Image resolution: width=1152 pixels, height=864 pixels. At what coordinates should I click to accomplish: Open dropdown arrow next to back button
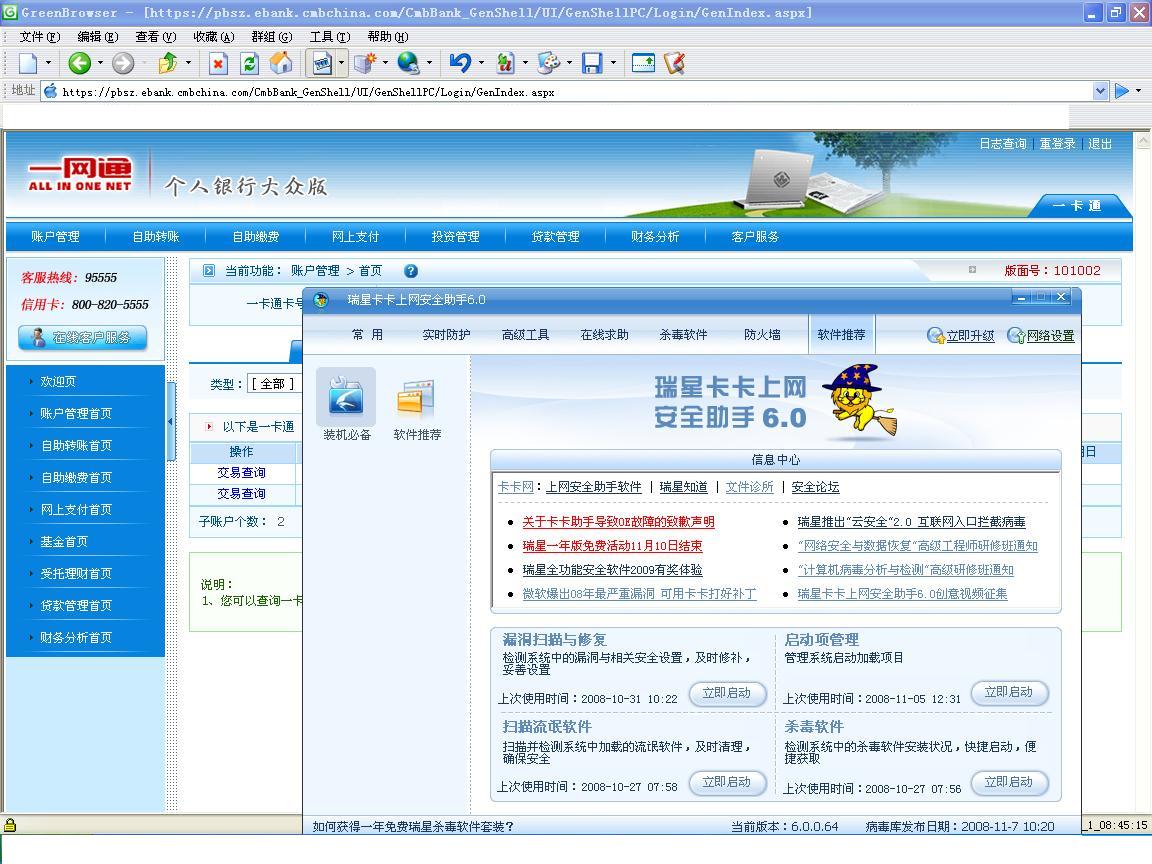coord(100,63)
